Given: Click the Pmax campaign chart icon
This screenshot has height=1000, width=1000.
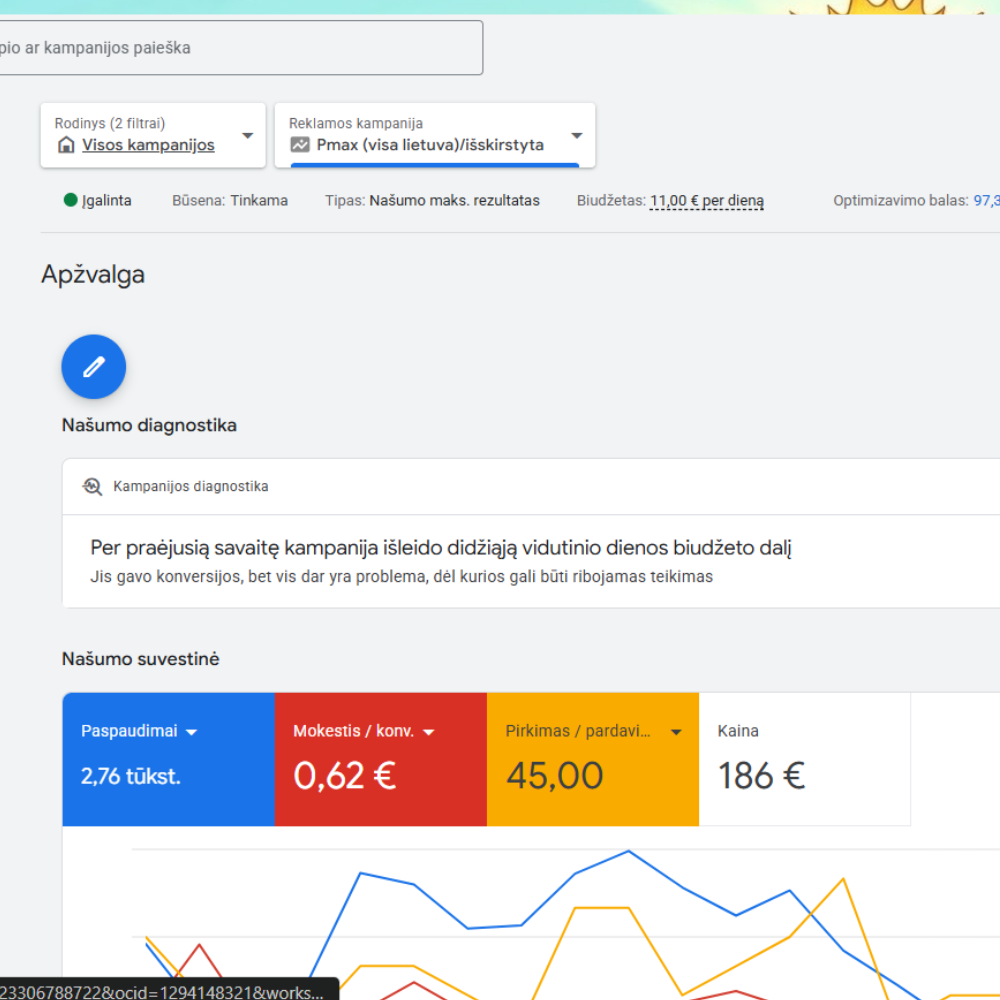Looking at the screenshot, I should pos(300,145).
